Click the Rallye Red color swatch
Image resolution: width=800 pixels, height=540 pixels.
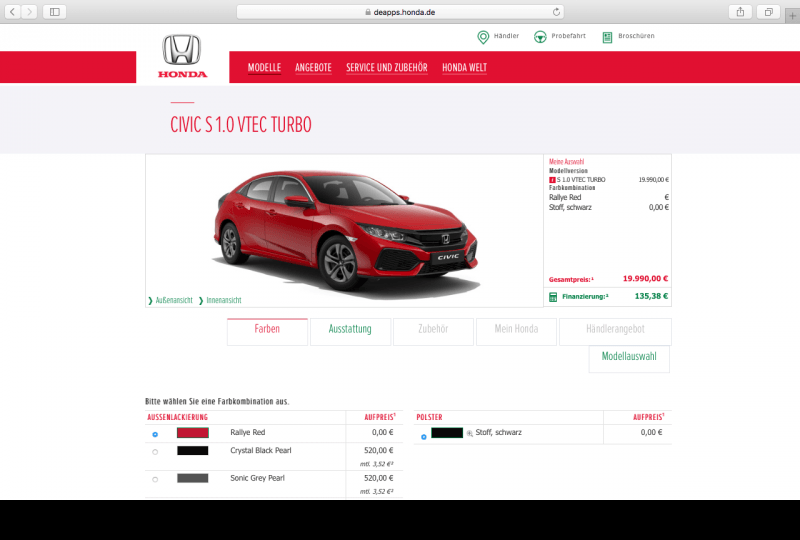193,433
